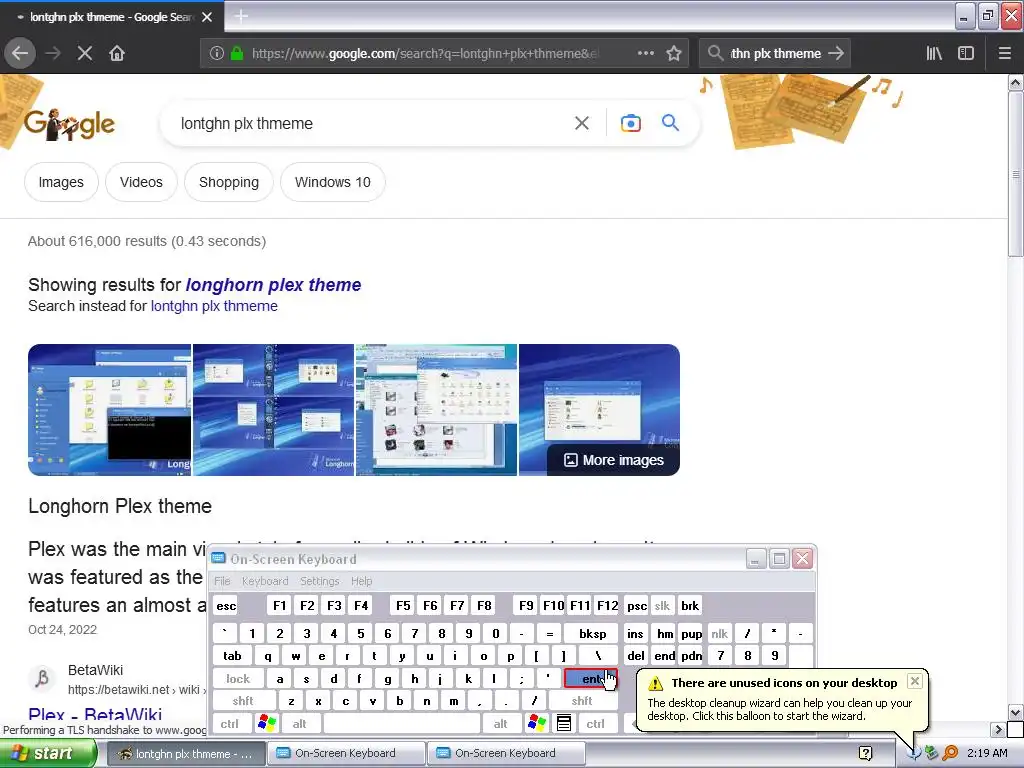Screen dimensions: 1024x768
Task: Toggle the lock (caps) key on keyboard
Action: [238, 679]
